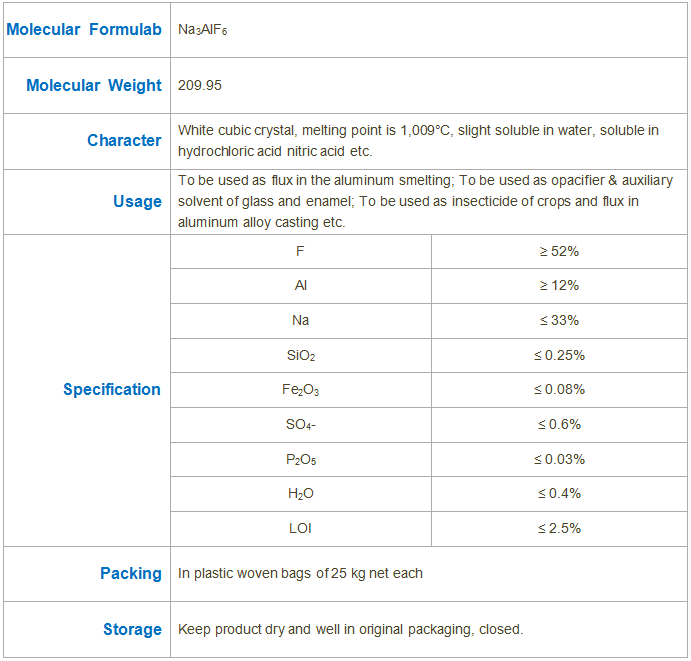Click the 209.95 molecular weight value
The height and width of the screenshot is (661, 691).
tap(200, 85)
